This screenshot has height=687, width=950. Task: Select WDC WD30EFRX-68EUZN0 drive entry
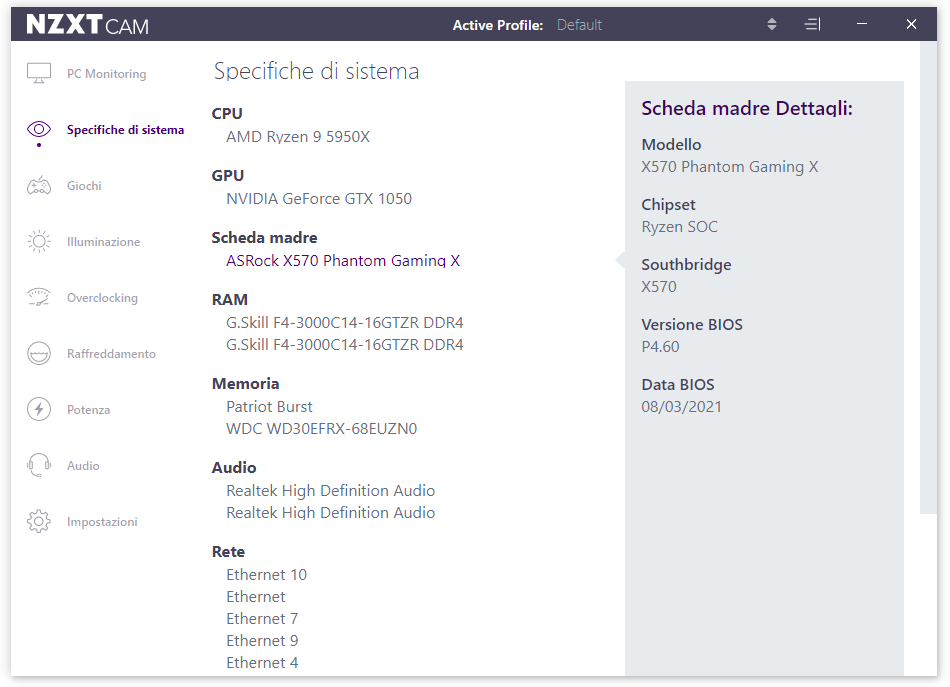322,429
